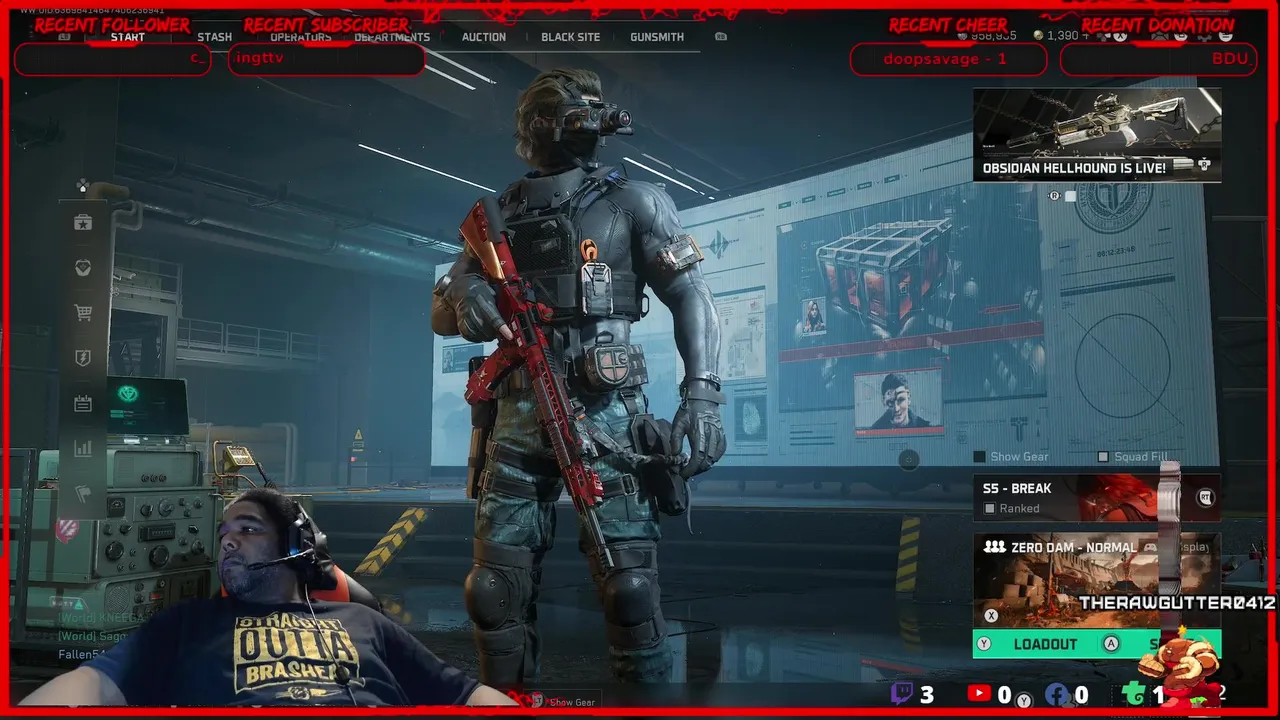Click the recent cheer doopsavage - 1
Image resolution: width=1280 pixels, height=720 pixels.
click(x=945, y=59)
